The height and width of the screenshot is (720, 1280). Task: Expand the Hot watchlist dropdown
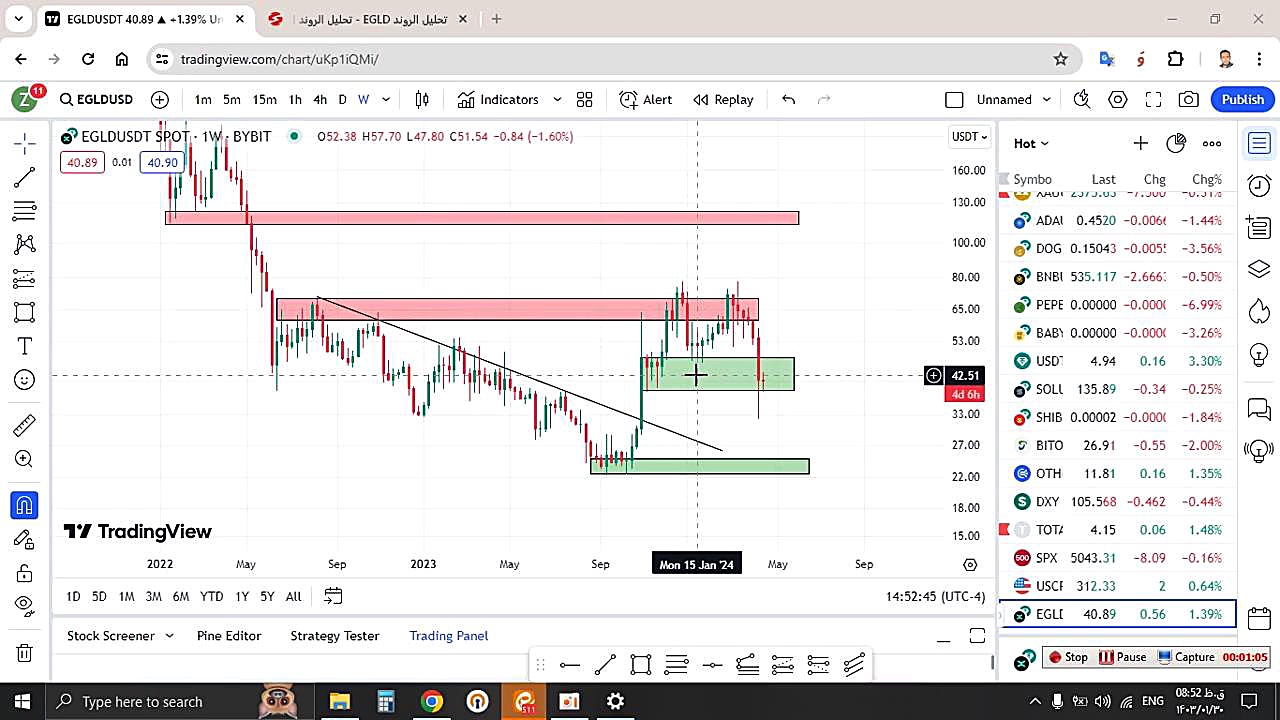[1031, 143]
